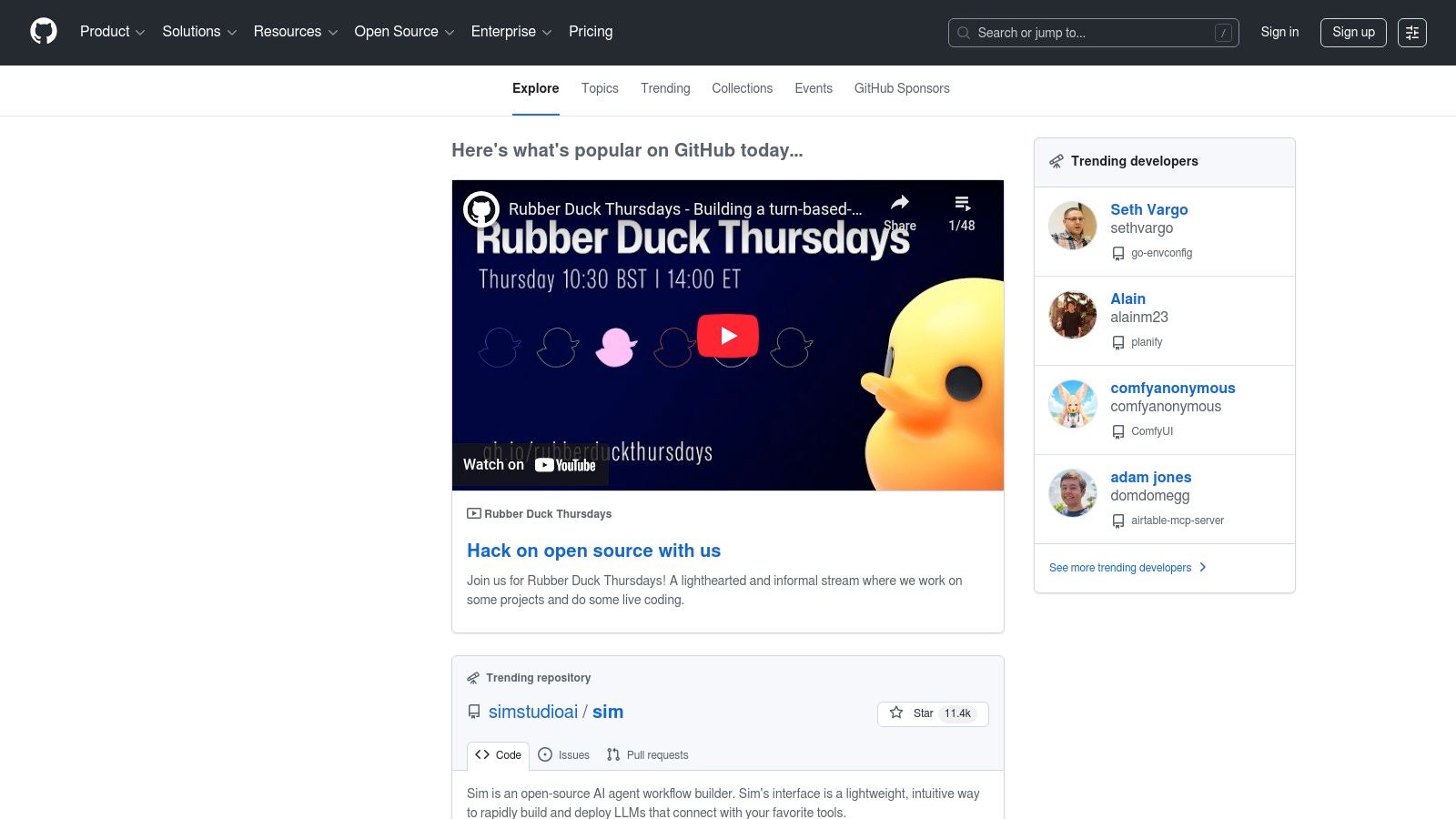Viewport: 1456px width, 819px height.
Task: Play the Rubber Duck Thursdays video
Action: coord(728,336)
